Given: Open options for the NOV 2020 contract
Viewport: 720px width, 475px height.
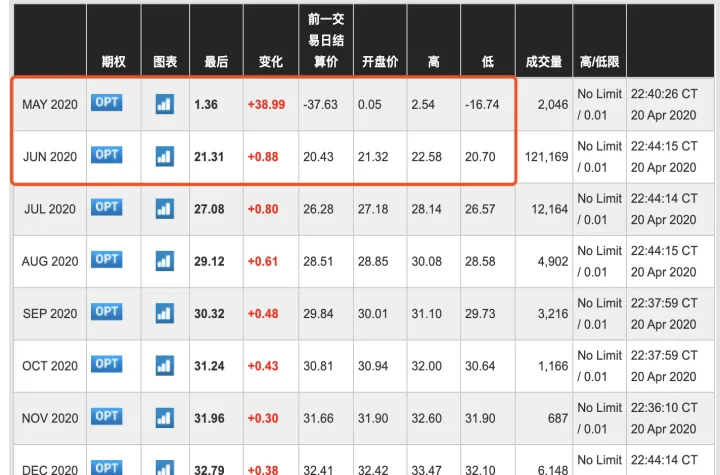Looking at the screenshot, I should click(x=107, y=416).
